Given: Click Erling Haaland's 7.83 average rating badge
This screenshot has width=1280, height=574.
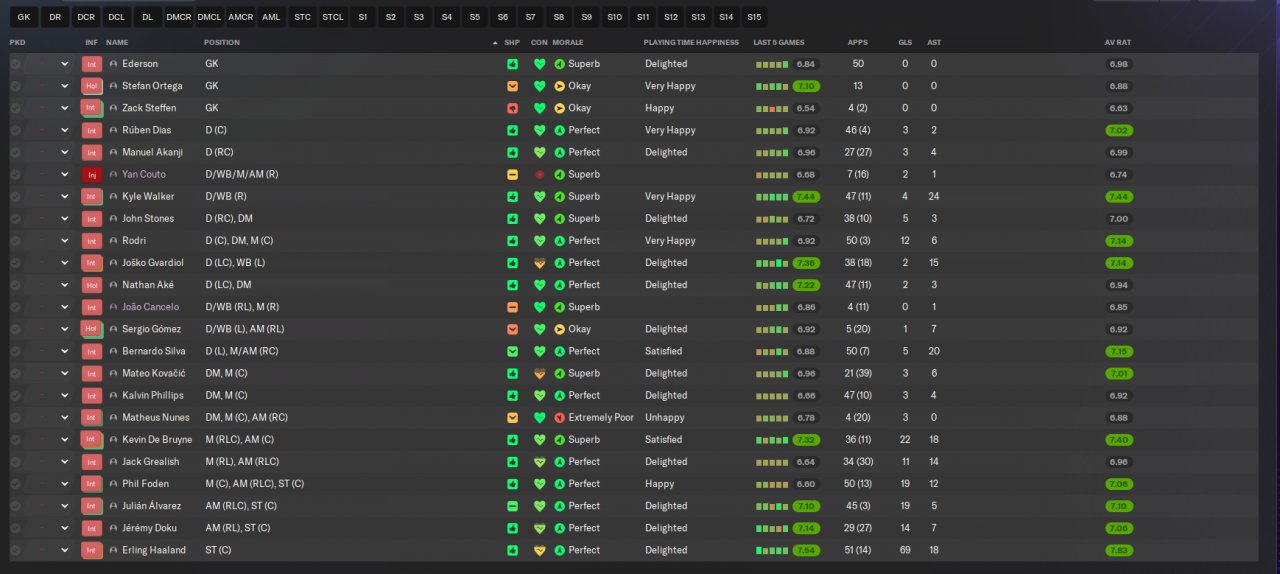Looking at the screenshot, I should pos(1119,550).
